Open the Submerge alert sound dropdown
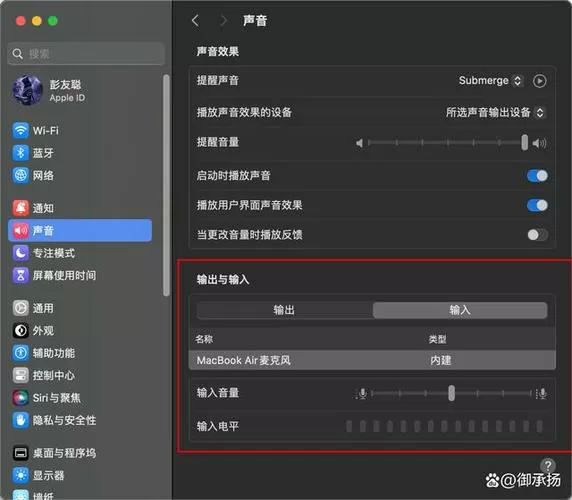572x500 pixels. [491, 81]
